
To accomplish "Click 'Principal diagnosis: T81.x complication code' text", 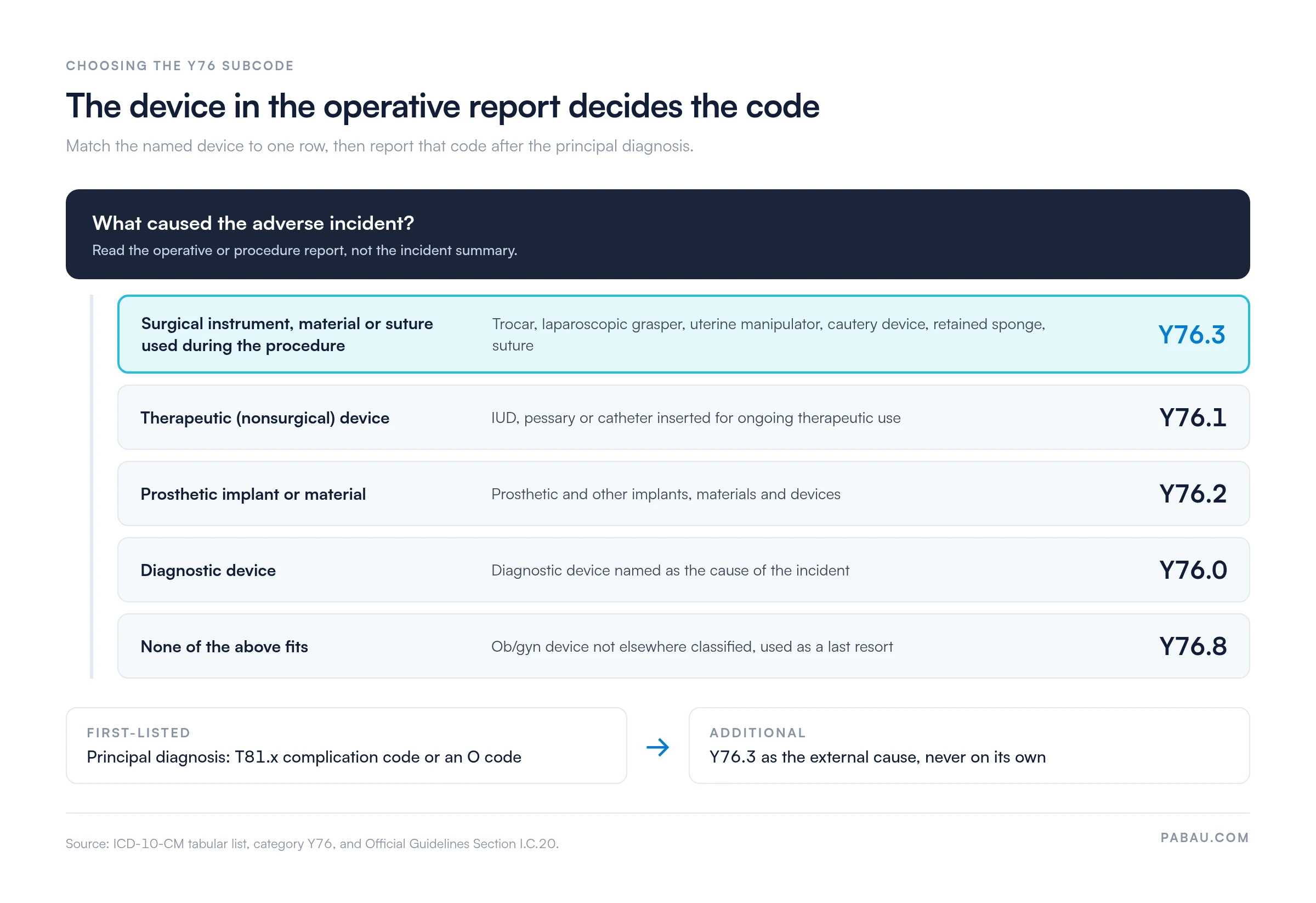I will (x=304, y=758).
